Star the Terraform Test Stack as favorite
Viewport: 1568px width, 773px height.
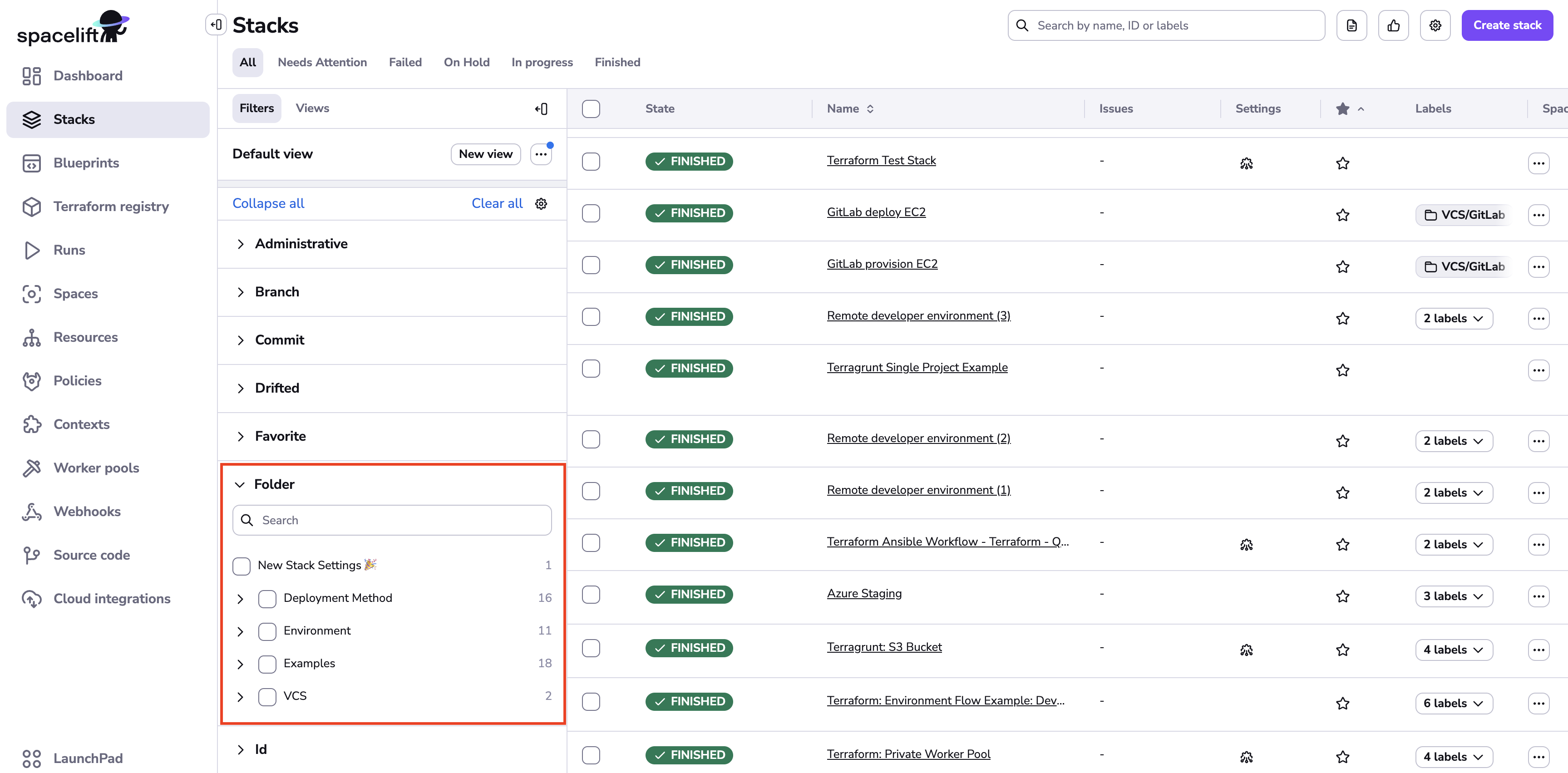[x=1342, y=163]
